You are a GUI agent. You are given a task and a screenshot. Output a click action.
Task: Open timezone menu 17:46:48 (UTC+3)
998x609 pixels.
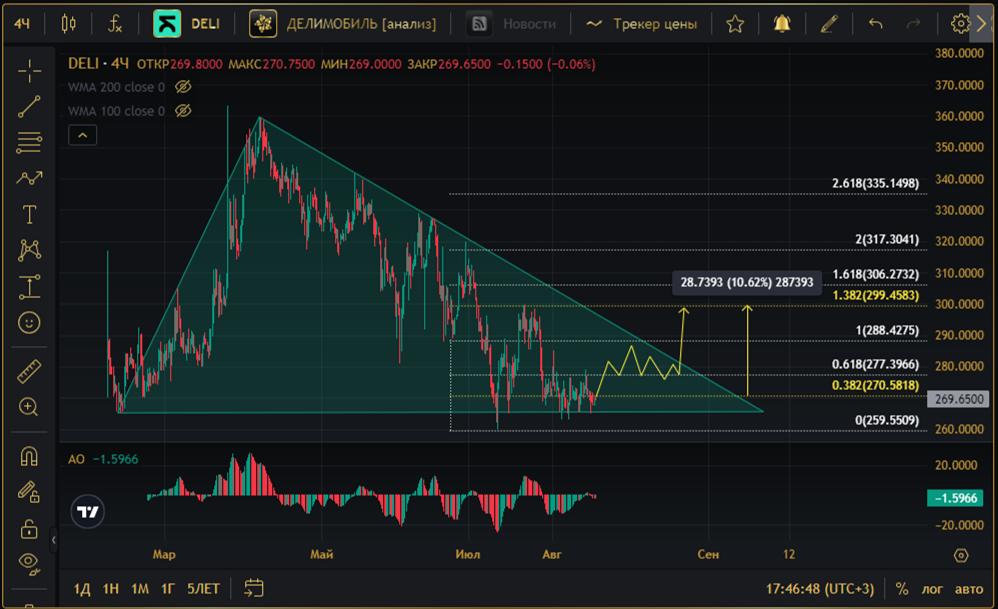tap(820, 589)
